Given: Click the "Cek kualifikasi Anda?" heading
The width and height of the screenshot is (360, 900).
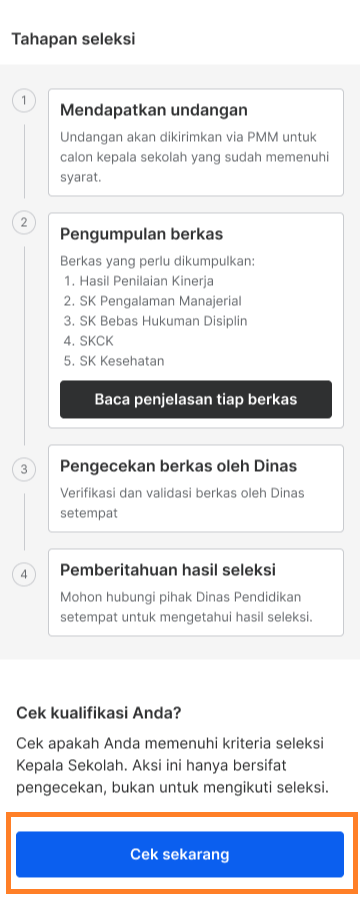Looking at the screenshot, I should click(x=99, y=713).
